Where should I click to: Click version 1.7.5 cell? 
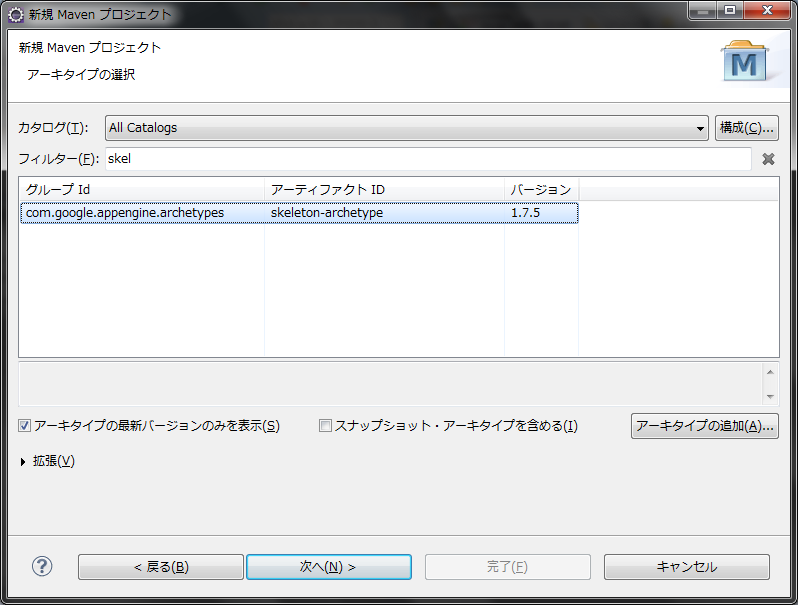coord(541,213)
